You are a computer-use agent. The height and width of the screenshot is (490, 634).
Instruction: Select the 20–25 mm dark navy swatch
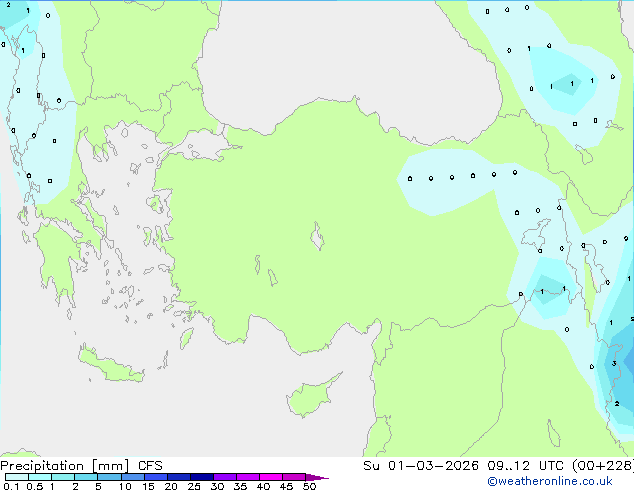182,477
